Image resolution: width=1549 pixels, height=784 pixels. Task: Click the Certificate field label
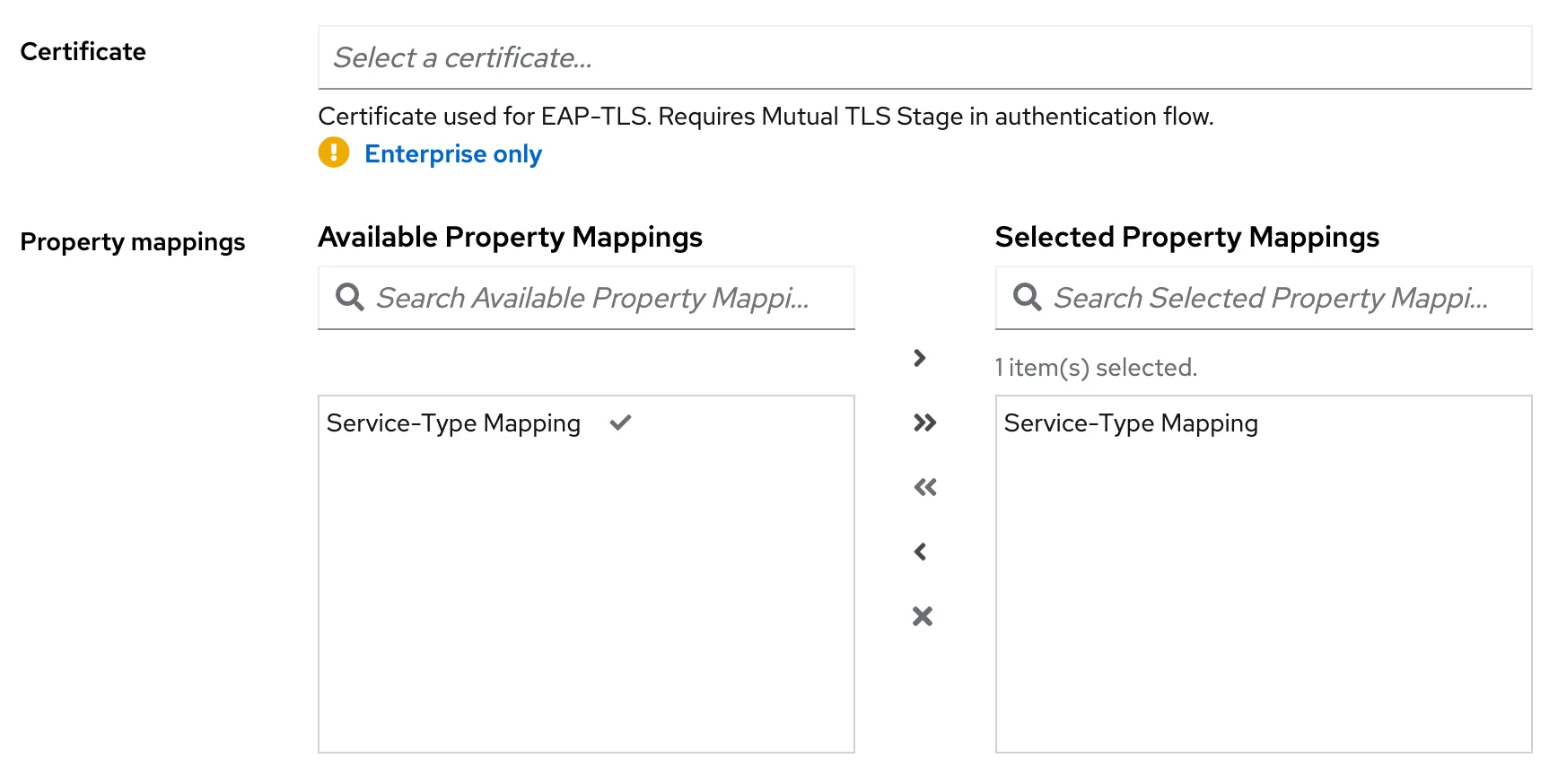coord(83,52)
